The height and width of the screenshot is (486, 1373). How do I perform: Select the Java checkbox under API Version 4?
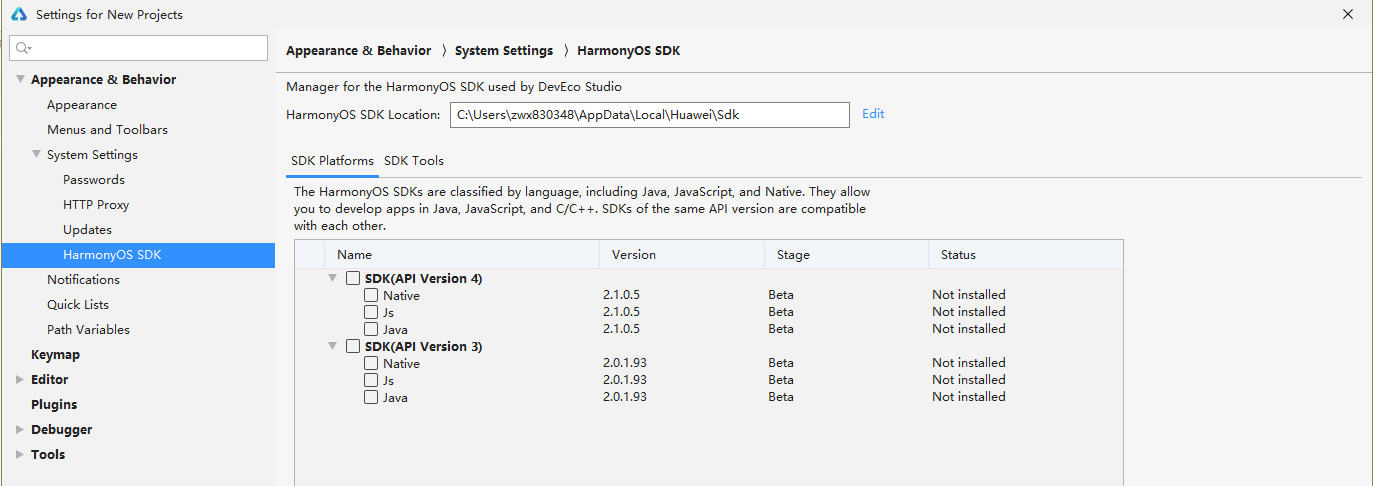click(x=371, y=329)
